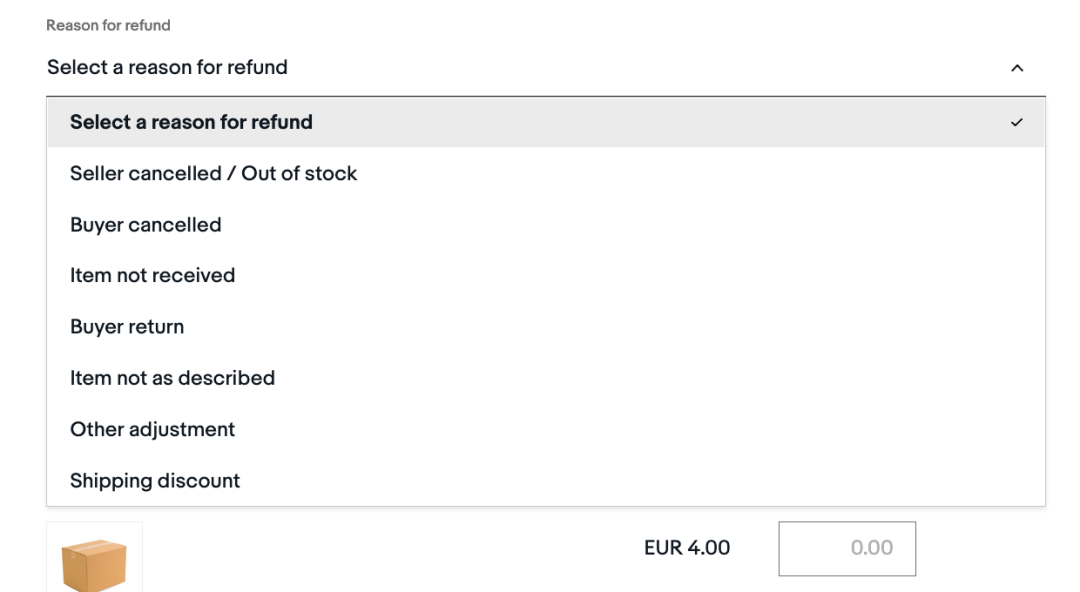The image size is (1080, 592).
Task: Pick 'Item not received' from the list
Action: [152, 275]
